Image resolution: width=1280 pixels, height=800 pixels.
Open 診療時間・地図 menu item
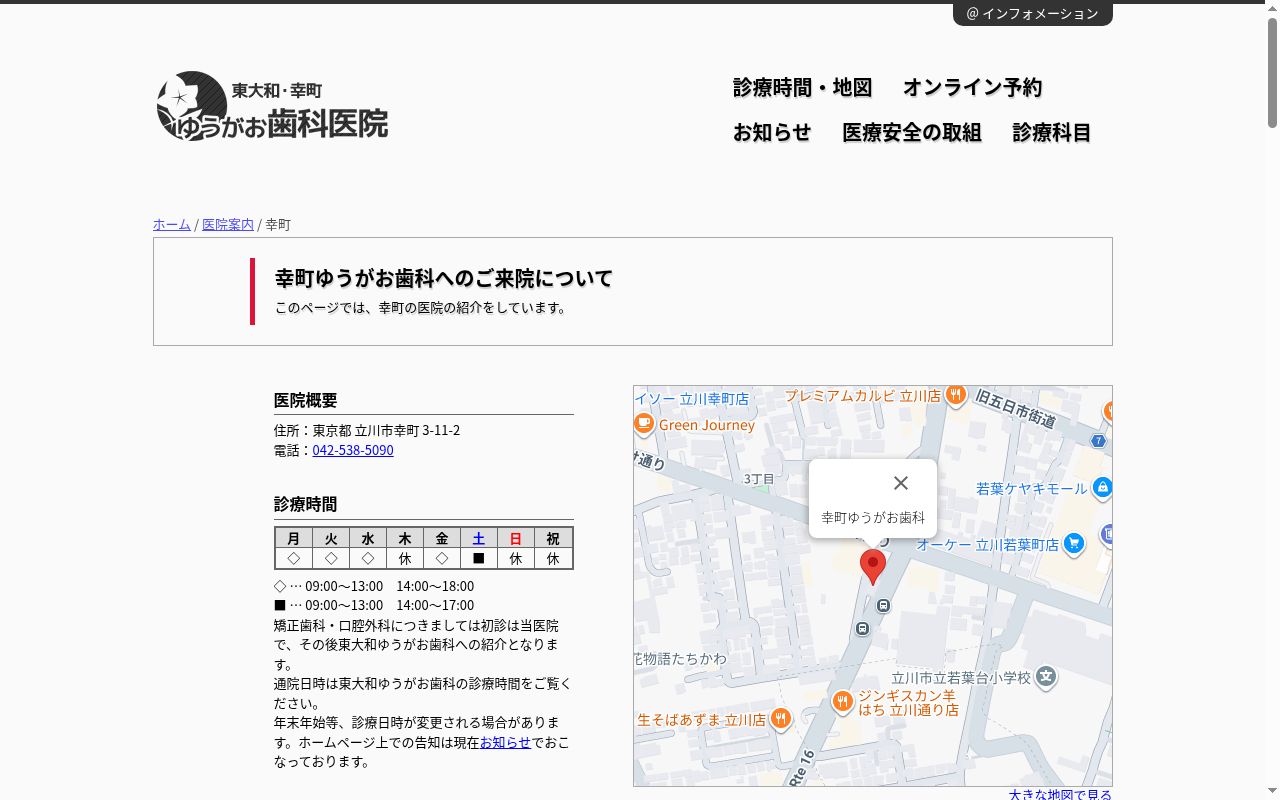pyautogui.click(x=802, y=87)
